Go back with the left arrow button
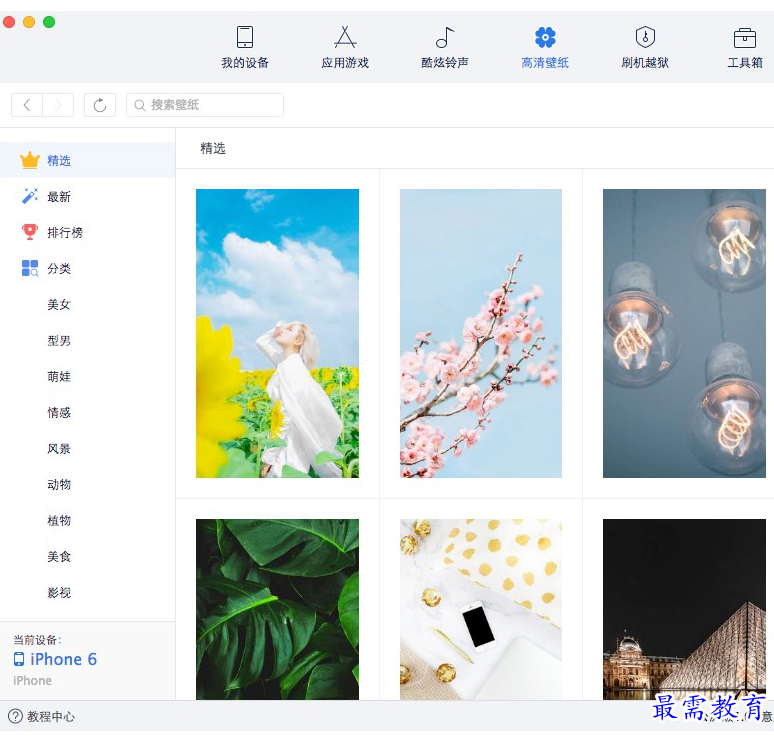The image size is (774, 739). tap(27, 105)
